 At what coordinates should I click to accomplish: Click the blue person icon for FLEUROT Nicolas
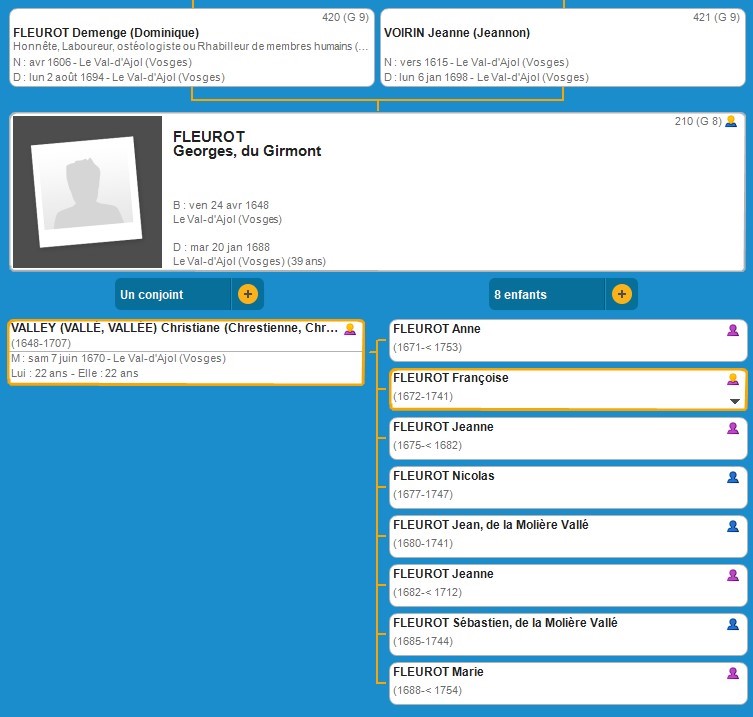click(733, 477)
